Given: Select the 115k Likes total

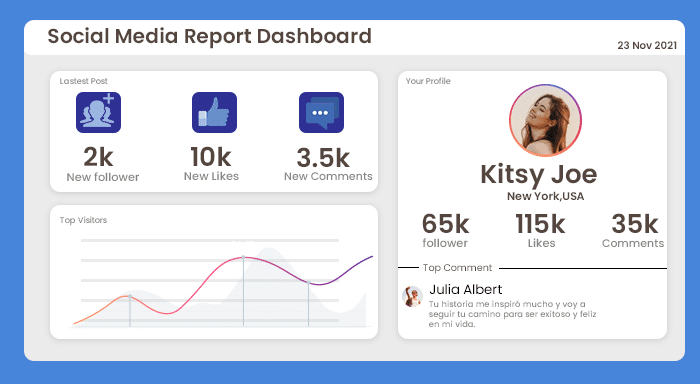Looking at the screenshot, I should (540, 224).
